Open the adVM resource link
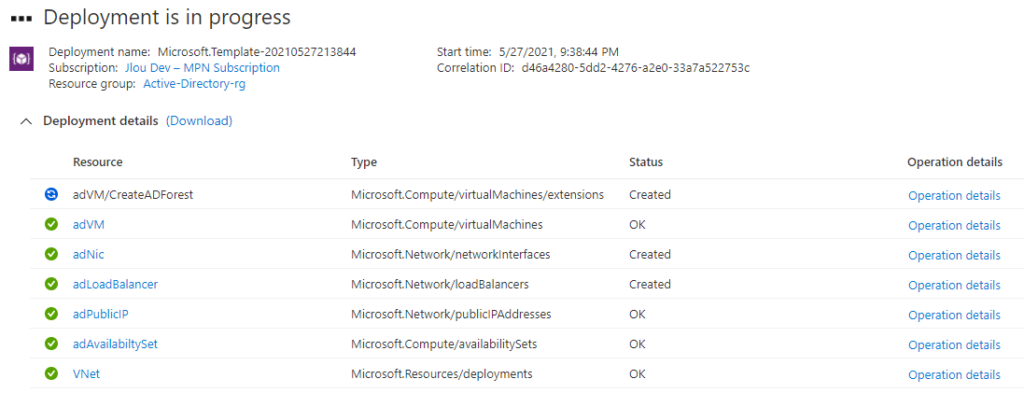 coord(89,224)
